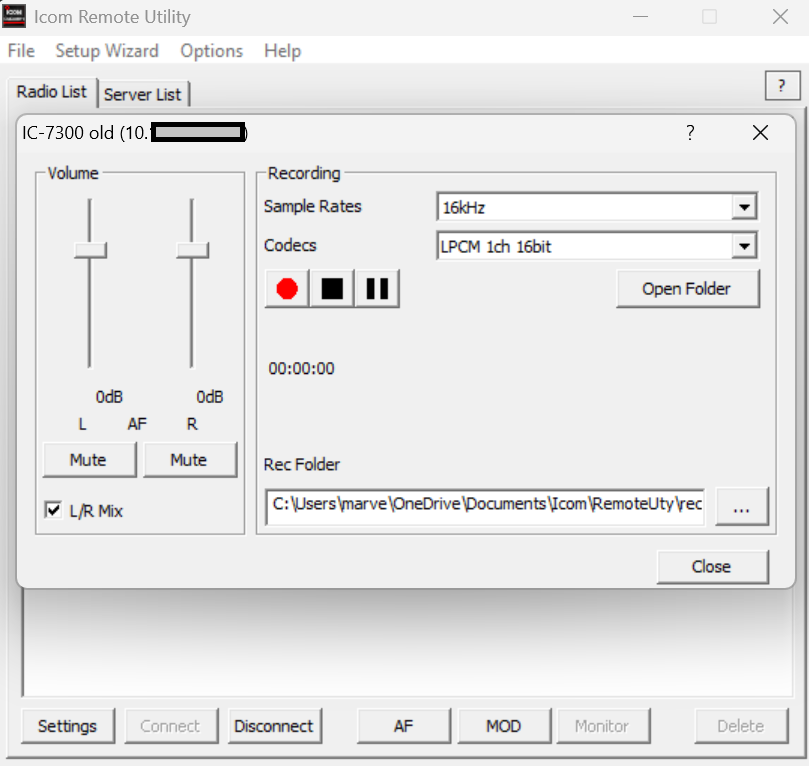Viewport: 809px width, 766px height.
Task: Toggle the L/R Mix checkbox
Action: 54,511
